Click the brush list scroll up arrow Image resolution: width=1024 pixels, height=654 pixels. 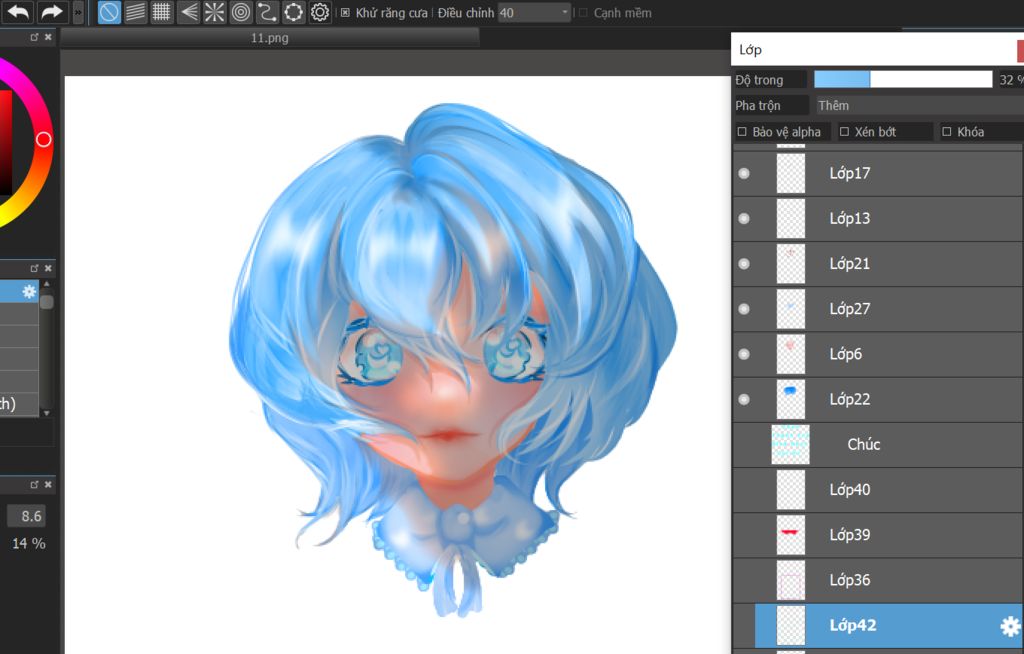pyautogui.click(x=46, y=284)
